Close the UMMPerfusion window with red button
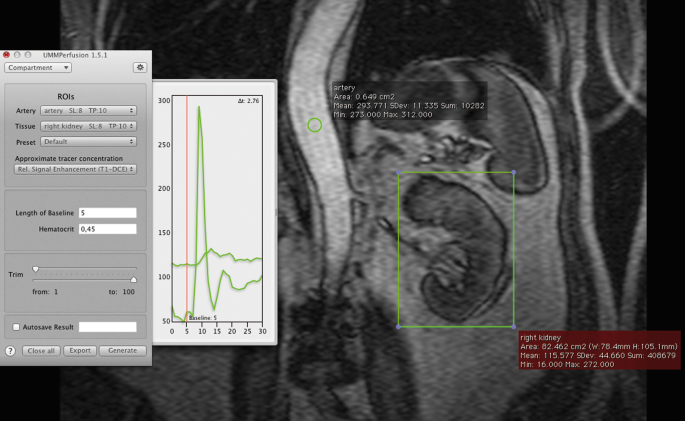 tap(6, 52)
